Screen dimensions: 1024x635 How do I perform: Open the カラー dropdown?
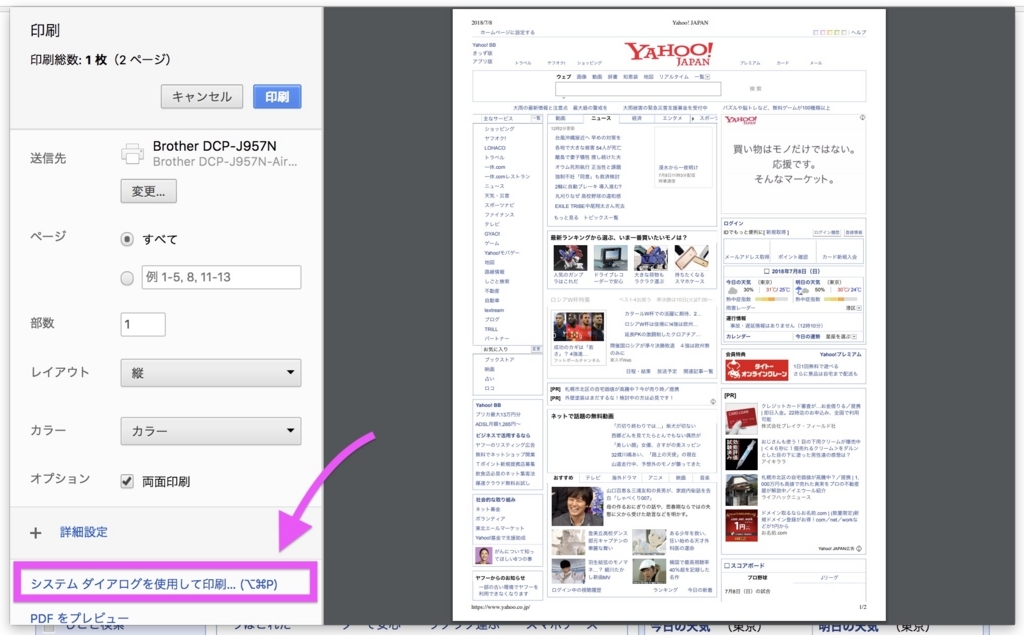pos(211,431)
